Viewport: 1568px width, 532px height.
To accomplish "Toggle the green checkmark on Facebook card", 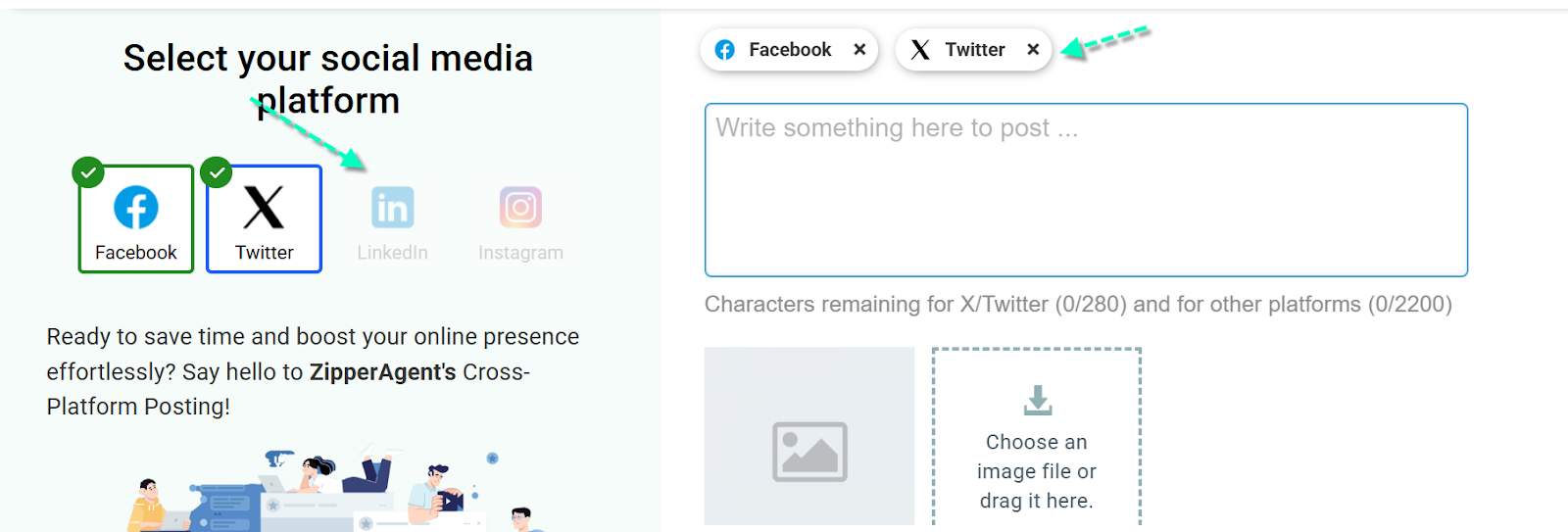I will pos(88,173).
